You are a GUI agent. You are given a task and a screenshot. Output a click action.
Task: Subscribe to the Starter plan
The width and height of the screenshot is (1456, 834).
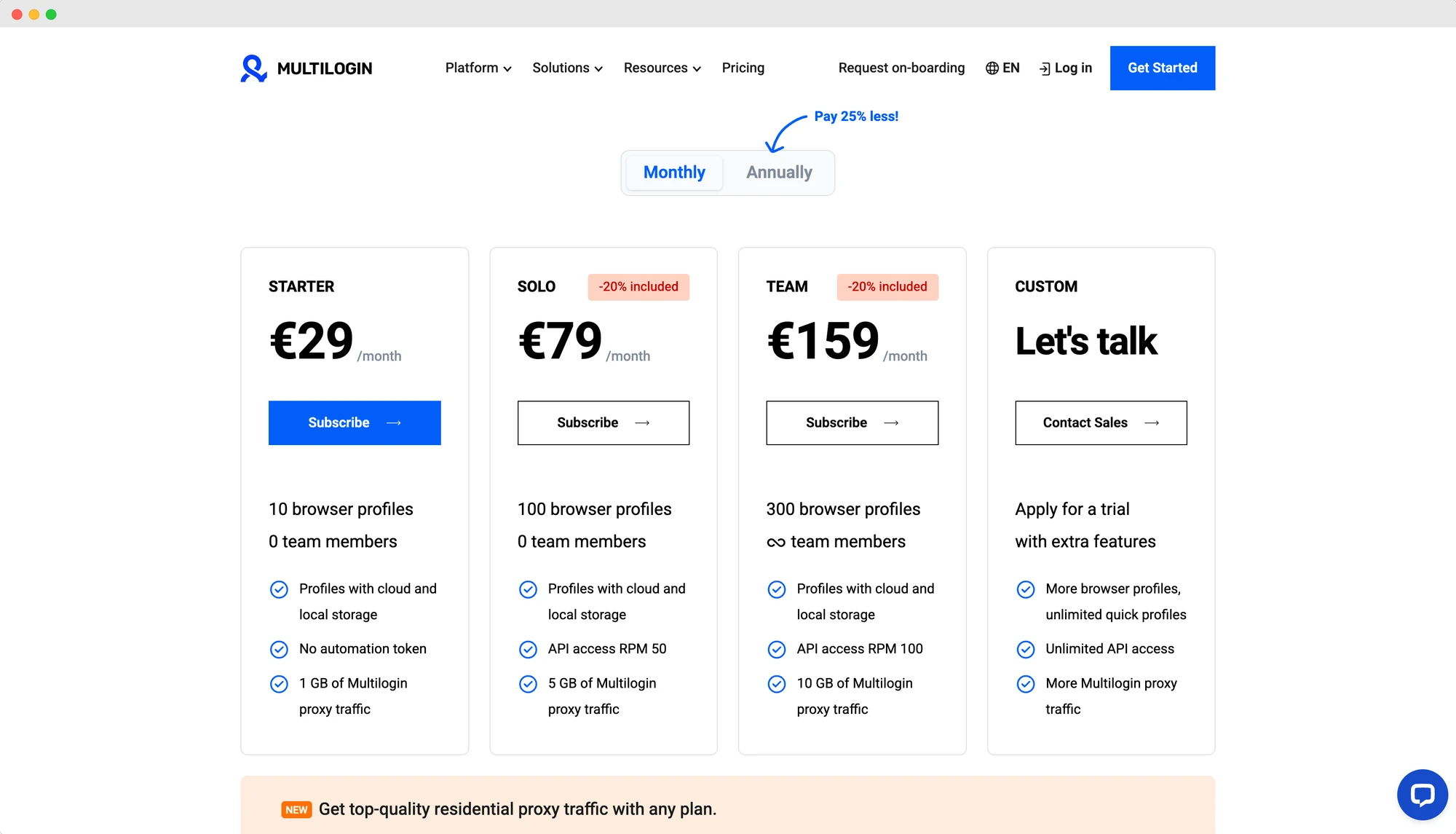[355, 422]
